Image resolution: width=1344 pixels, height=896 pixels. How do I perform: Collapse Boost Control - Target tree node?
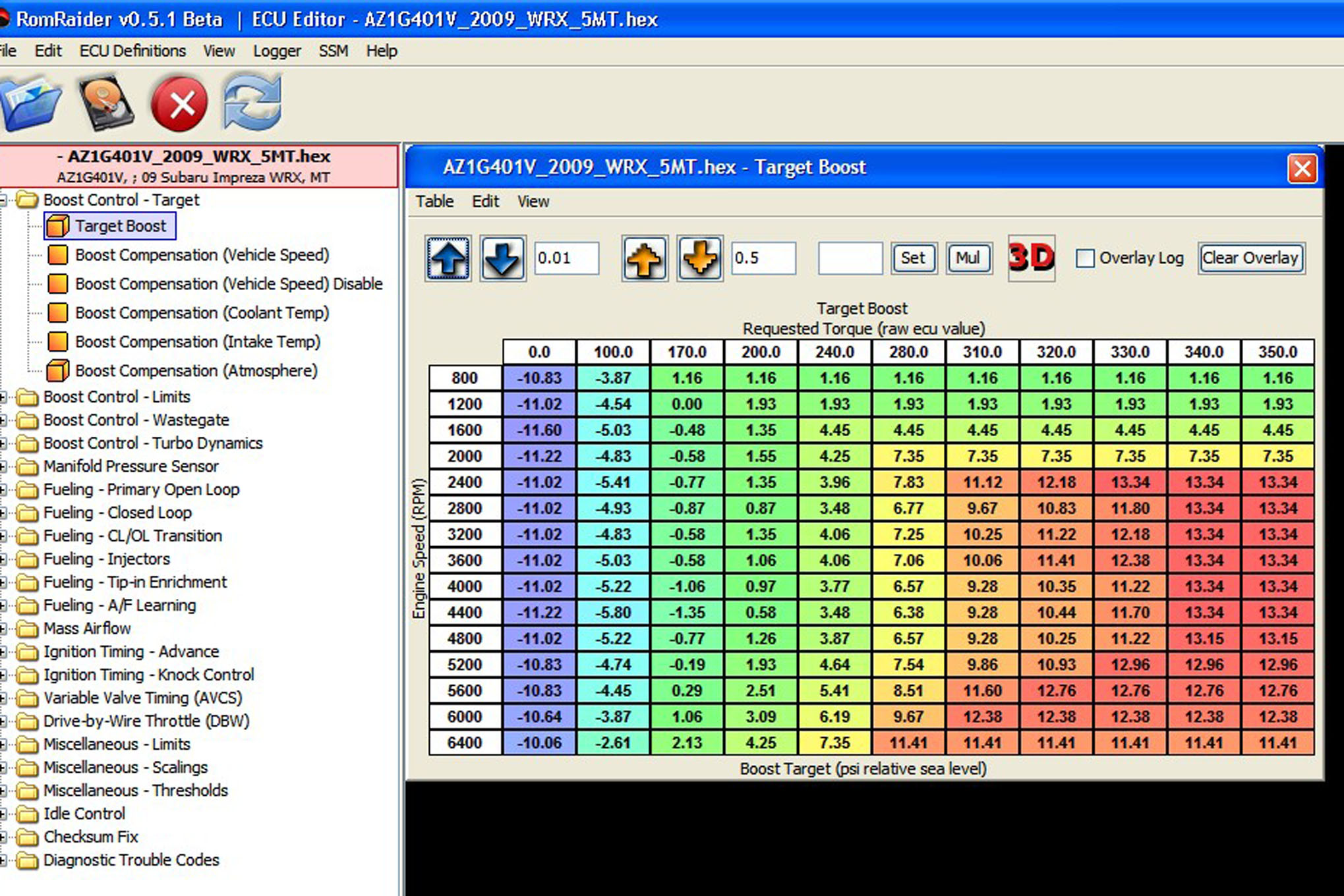pos(3,200)
